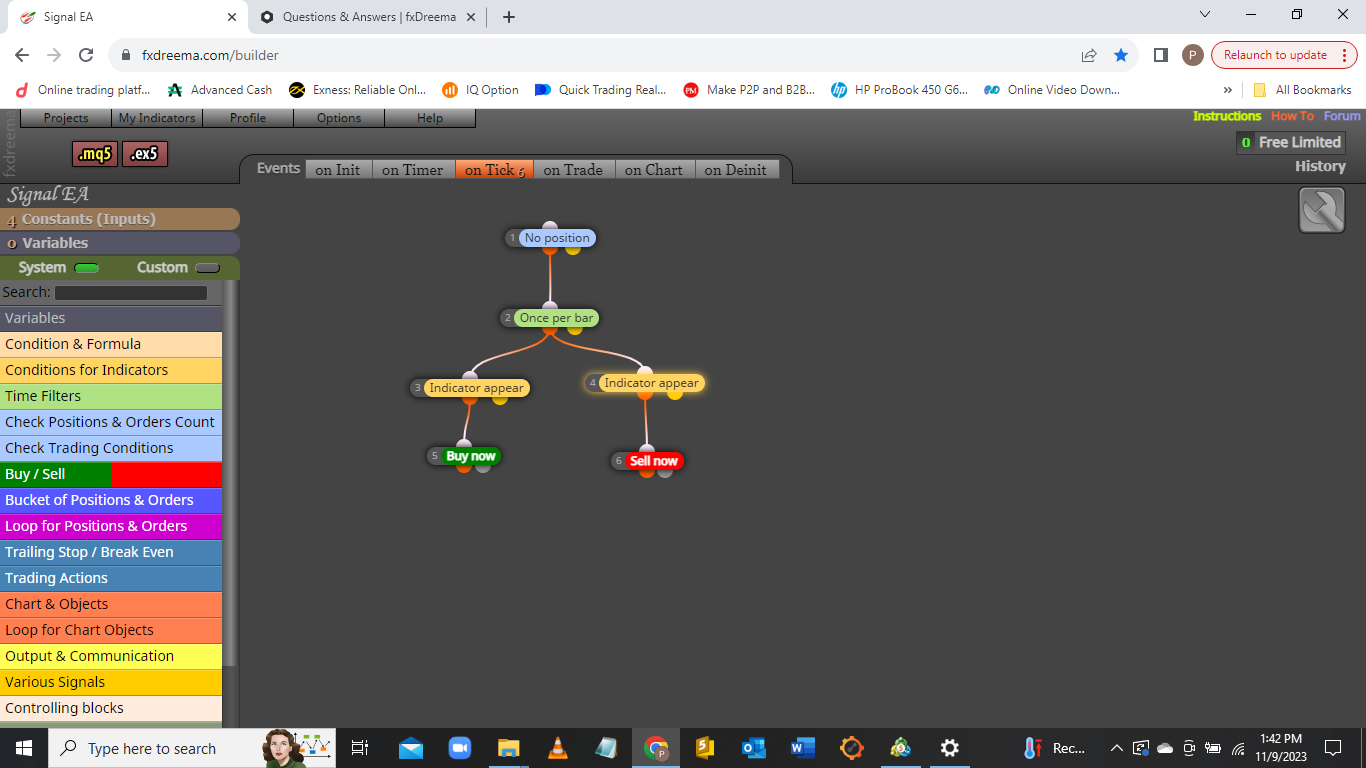Expand Trailing Stop / Break Even category
The width and height of the screenshot is (1366, 768).
[x=111, y=552]
